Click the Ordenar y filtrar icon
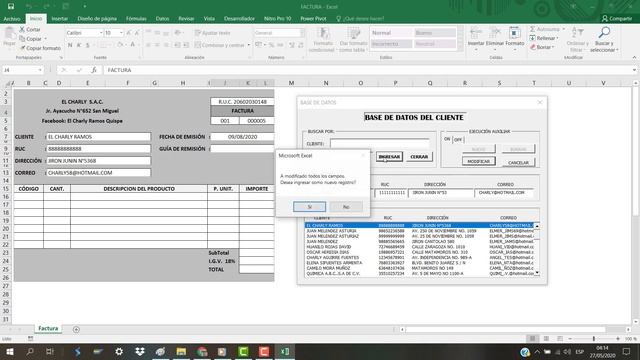 tap(577, 33)
